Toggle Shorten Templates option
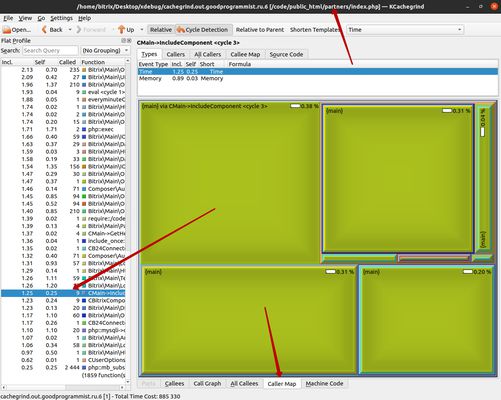Image resolution: width=501 pixels, height=400 pixels. (x=314, y=30)
